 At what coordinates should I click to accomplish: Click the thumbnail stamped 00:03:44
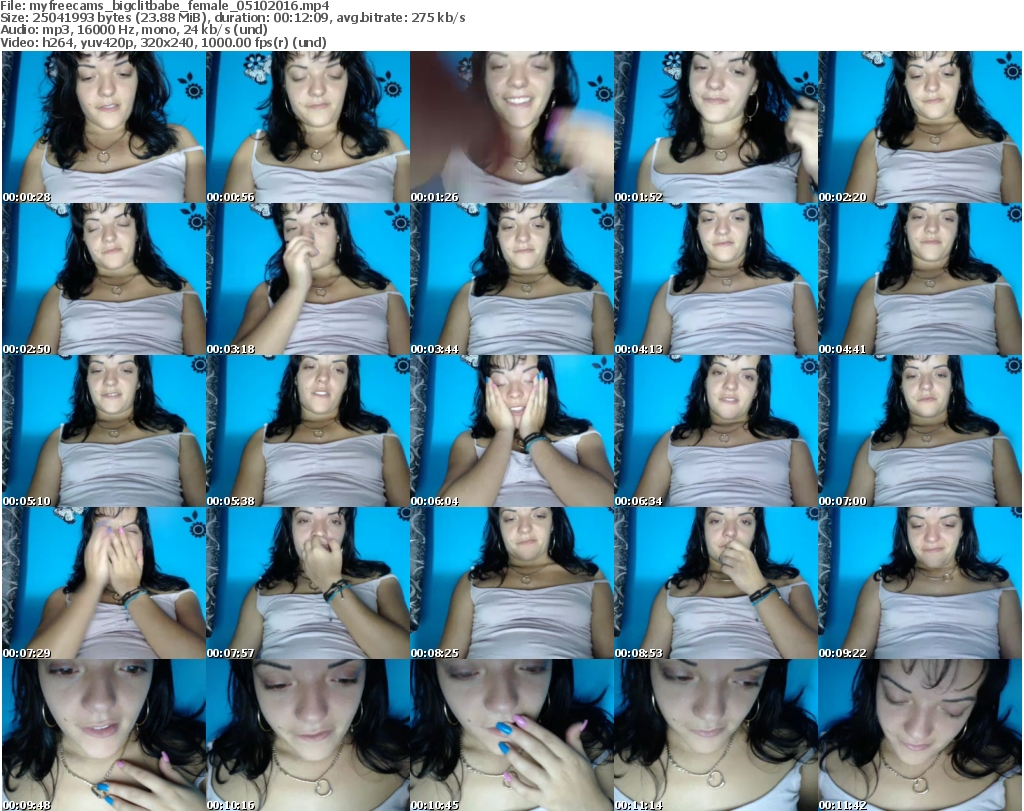(x=512, y=279)
